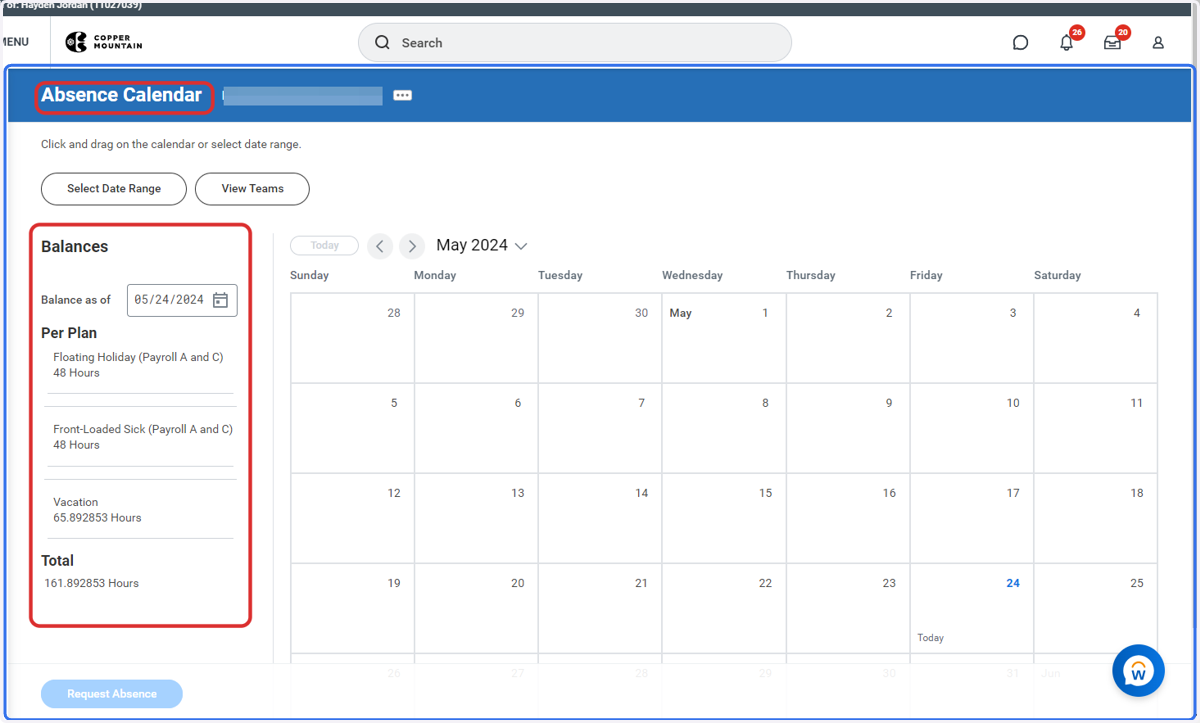The width and height of the screenshot is (1200, 723).
Task: Focus the Search field
Action: (575, 43)
